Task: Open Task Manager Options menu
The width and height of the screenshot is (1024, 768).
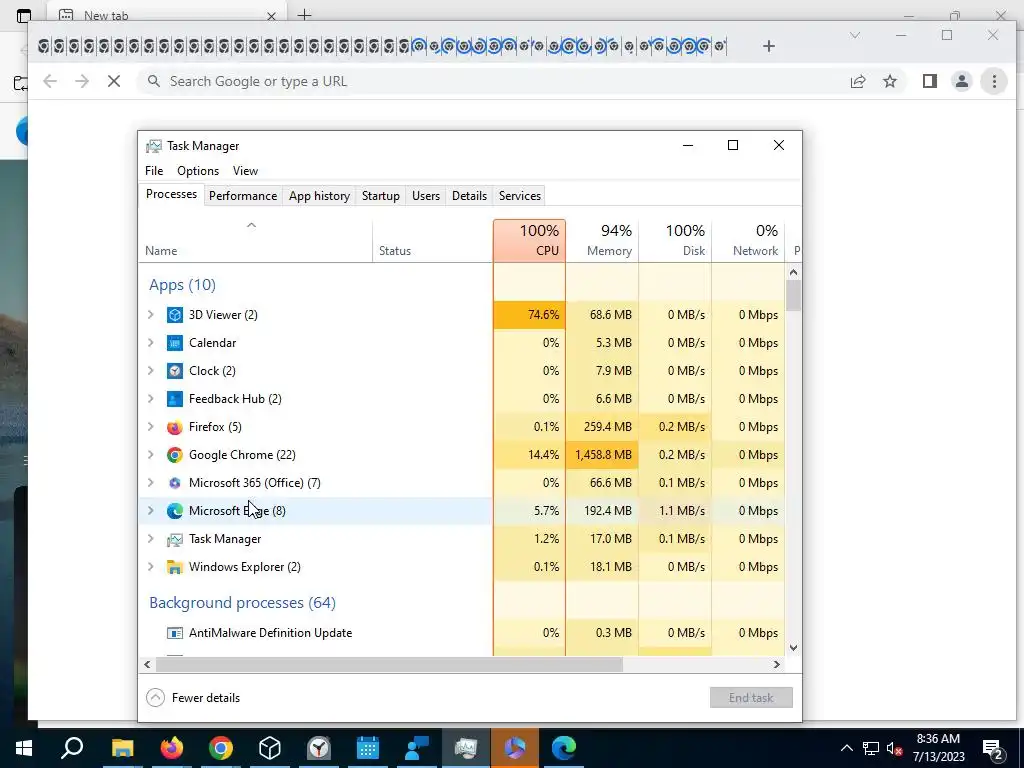Action: tap(198, 171)
